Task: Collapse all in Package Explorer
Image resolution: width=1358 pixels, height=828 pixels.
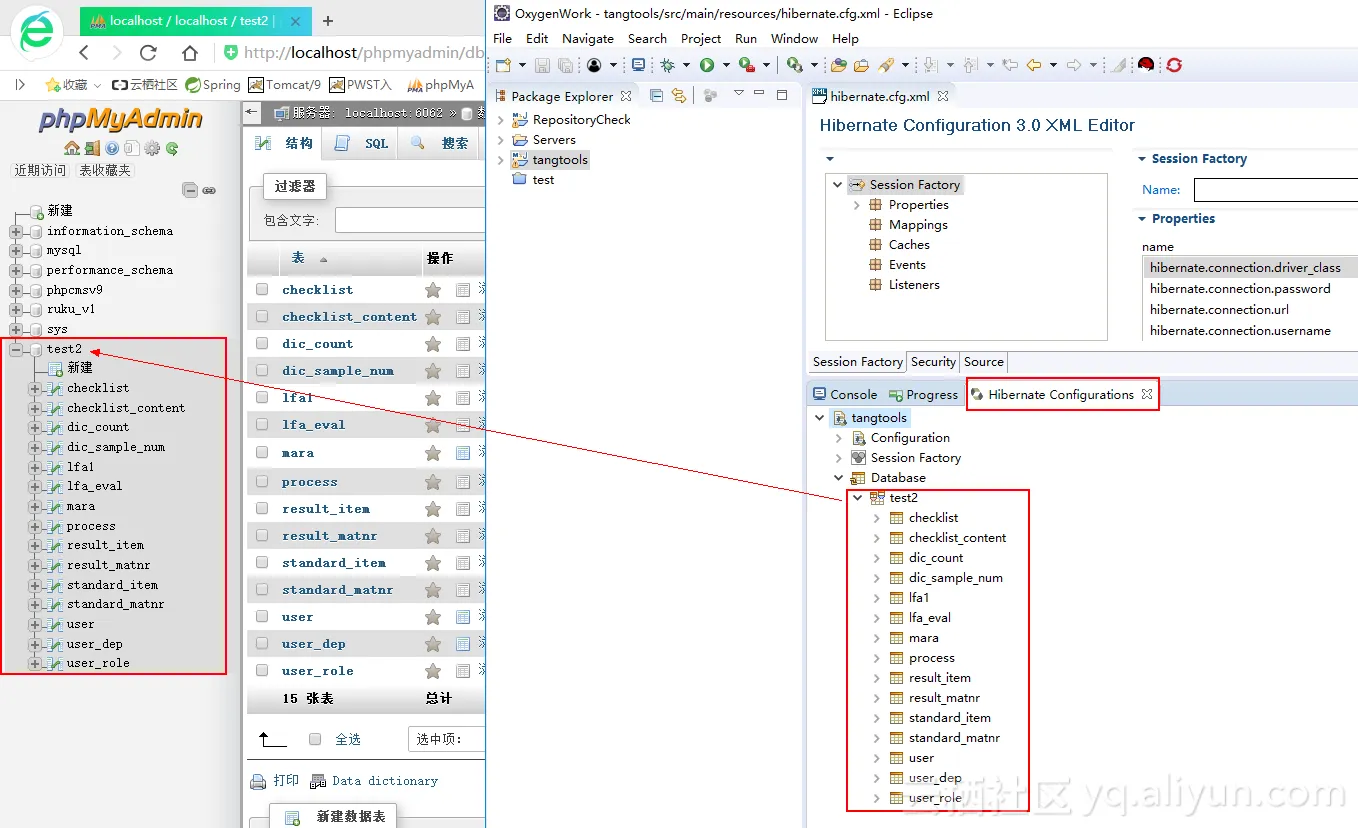Action: (657, 96)
